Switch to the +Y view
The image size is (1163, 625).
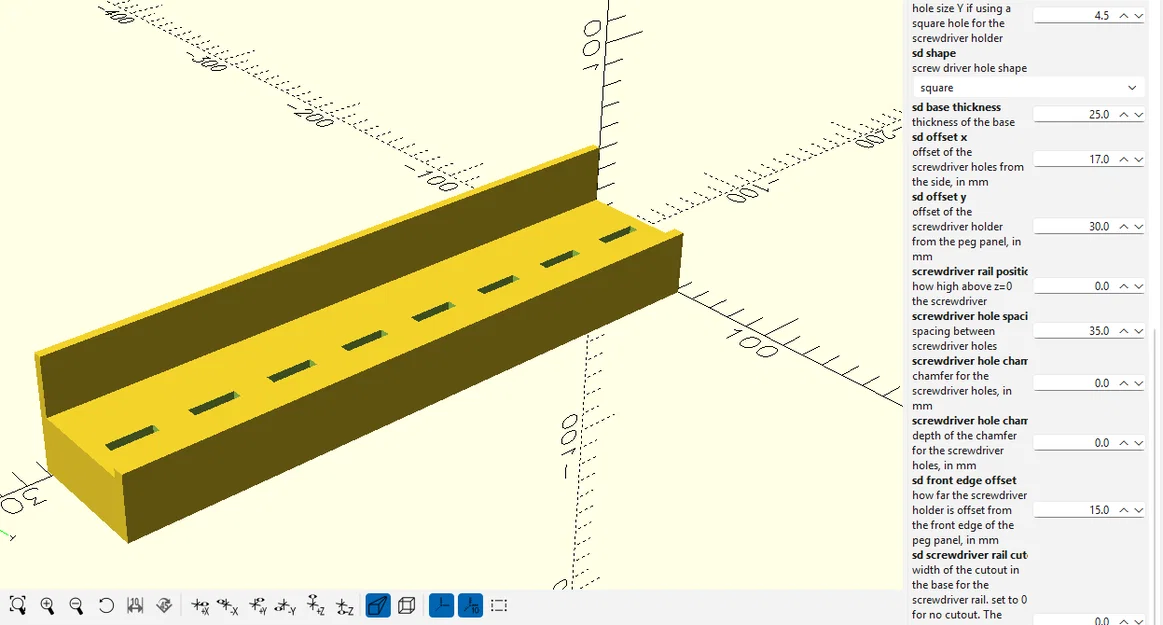pos(257,606)
